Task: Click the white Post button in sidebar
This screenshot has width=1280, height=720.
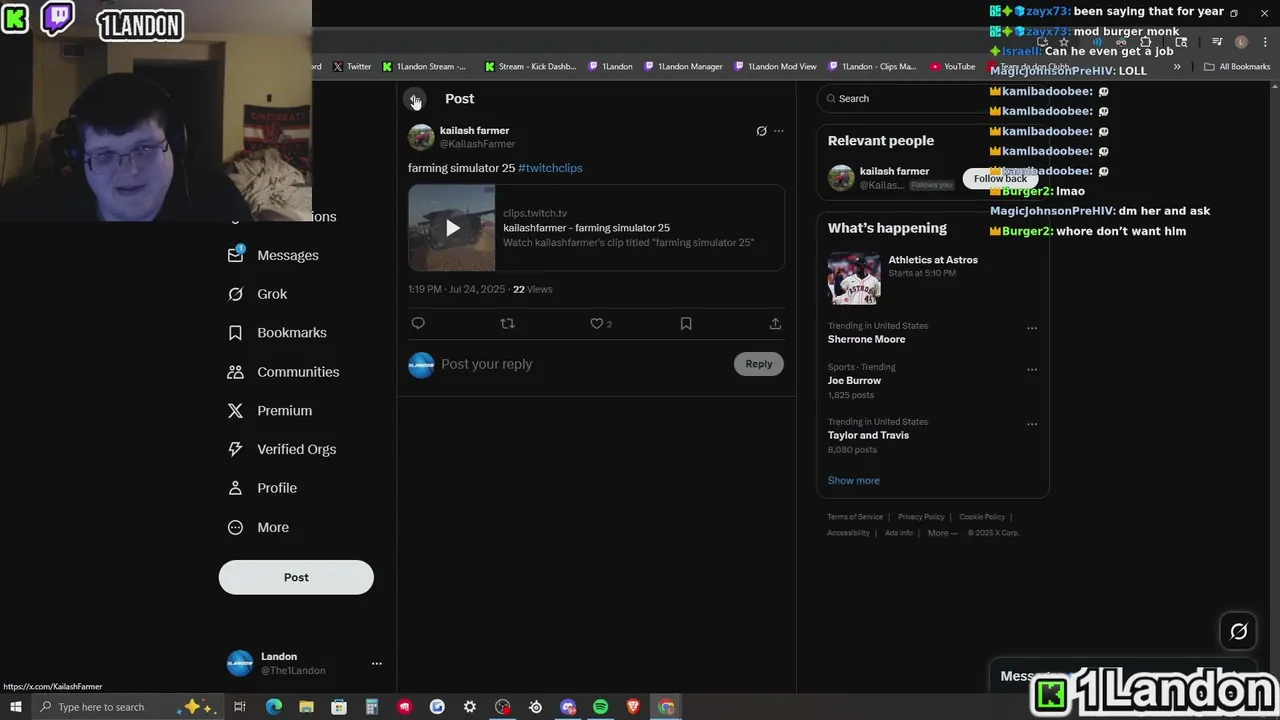Action: pos(296,577)
